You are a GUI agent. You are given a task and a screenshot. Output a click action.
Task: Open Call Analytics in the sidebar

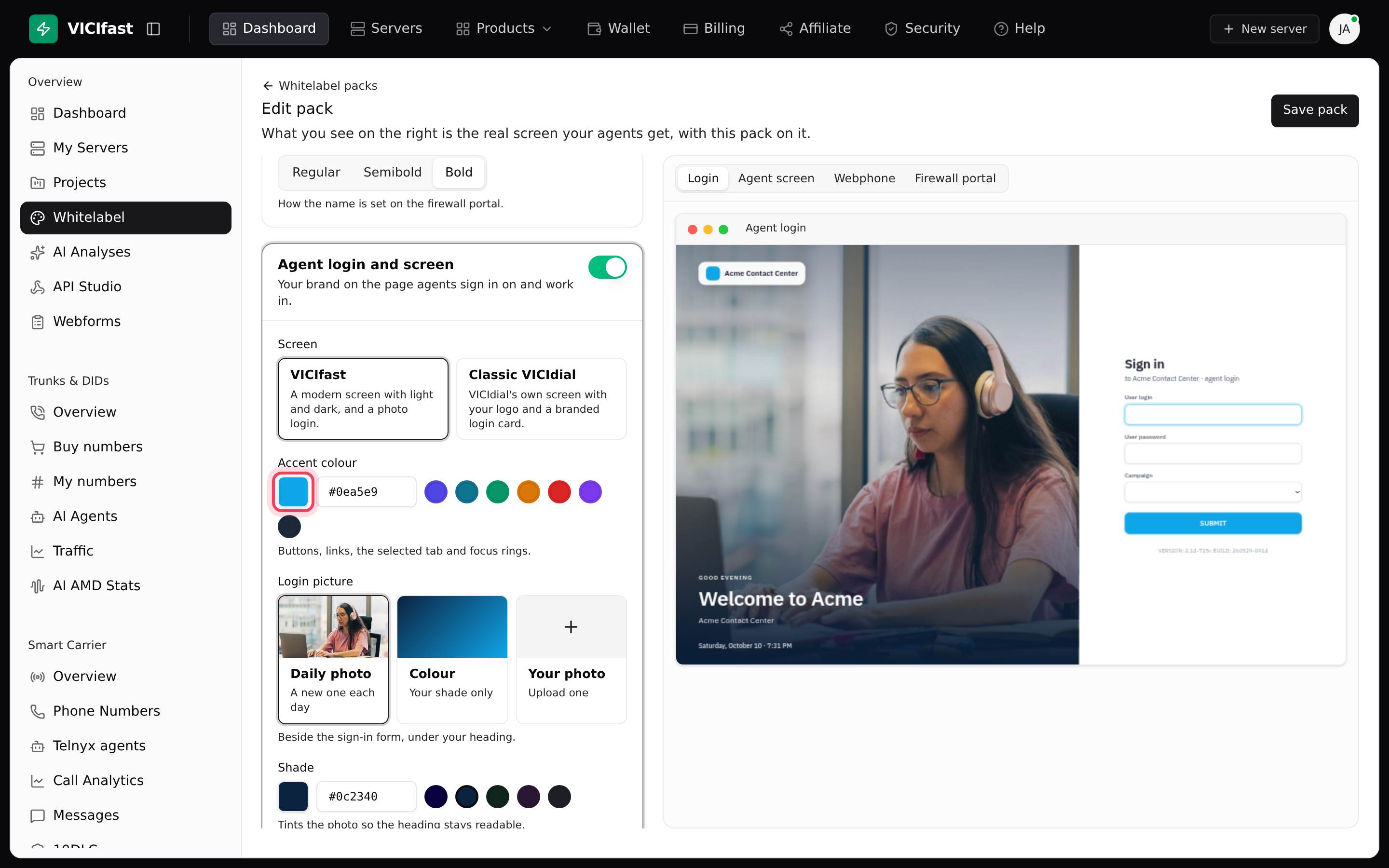pyautogui.click(x=126, y=781)
